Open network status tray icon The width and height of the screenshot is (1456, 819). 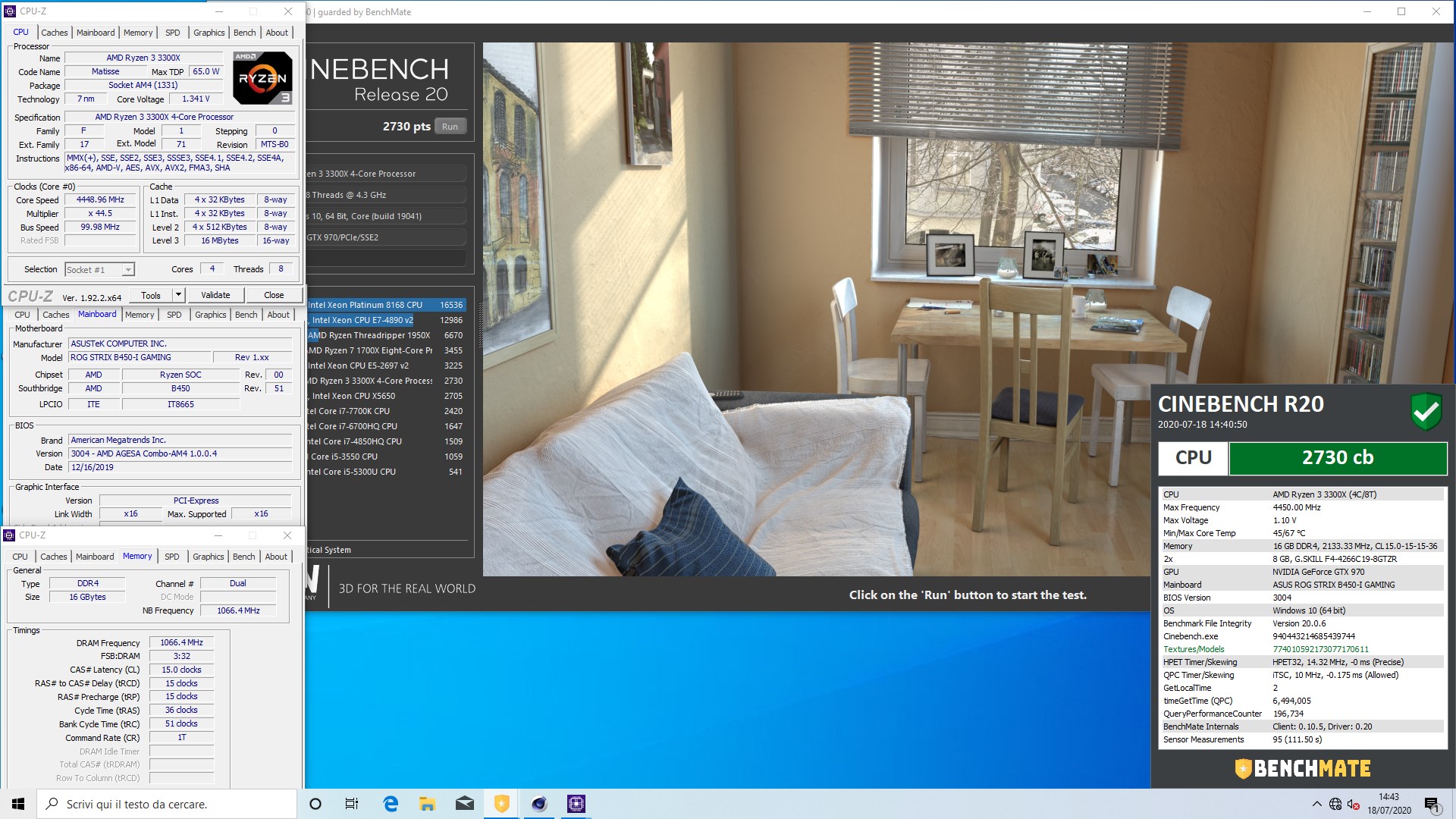point(1335,804)
